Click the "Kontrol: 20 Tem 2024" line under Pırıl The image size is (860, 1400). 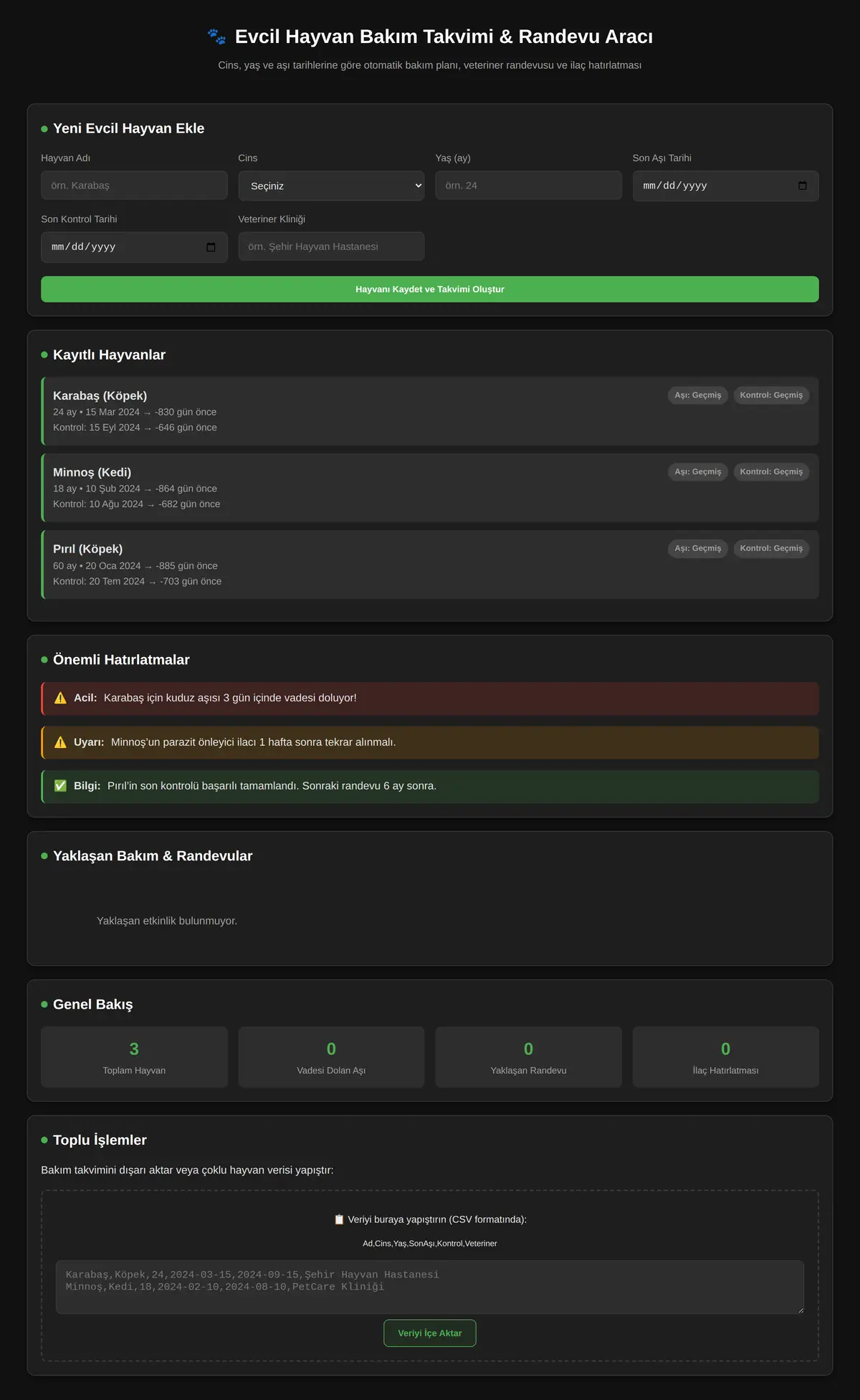(137, 581)
